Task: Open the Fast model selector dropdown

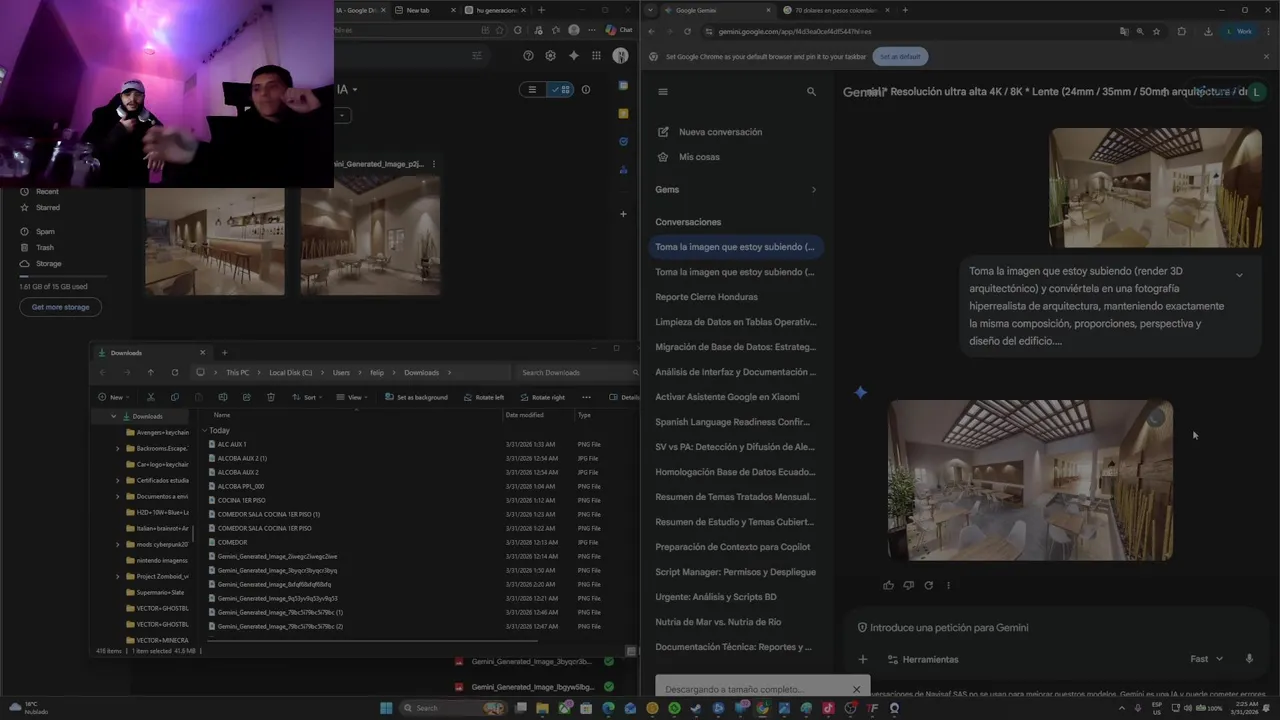Action: coord(1206,659)
